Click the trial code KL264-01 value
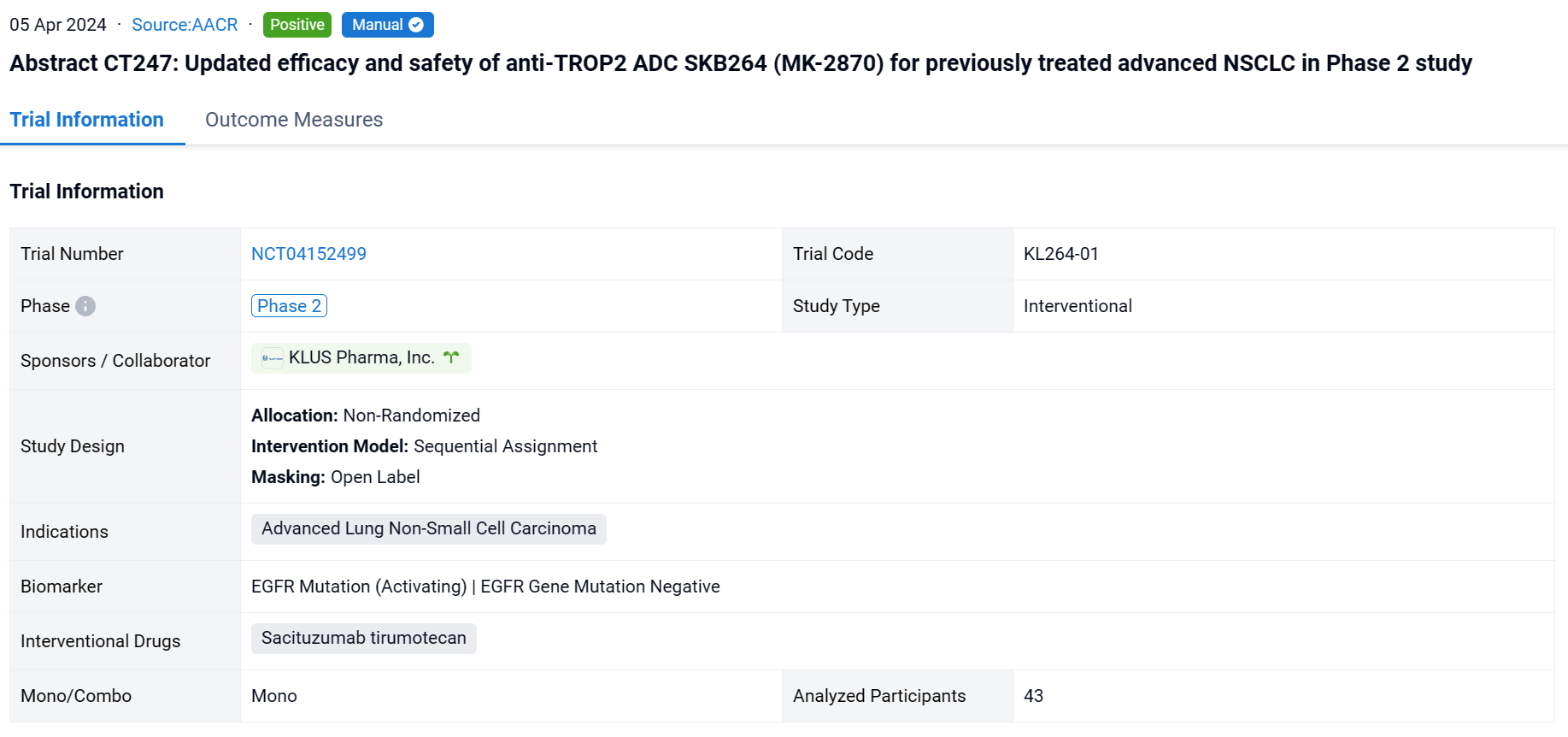Viewport: 1568px width, 737px height. point(1060,254)
